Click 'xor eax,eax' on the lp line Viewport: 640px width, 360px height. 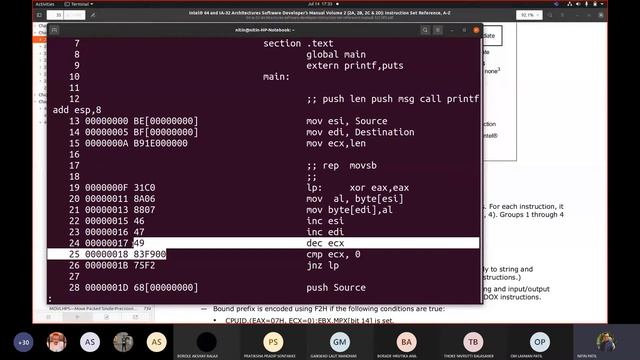(x=379, y=188)
